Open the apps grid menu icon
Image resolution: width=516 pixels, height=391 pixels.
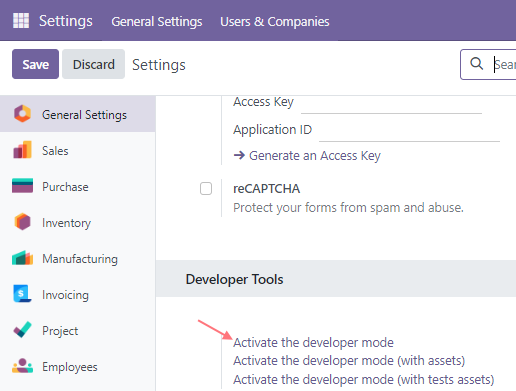(x=21, y=21)
